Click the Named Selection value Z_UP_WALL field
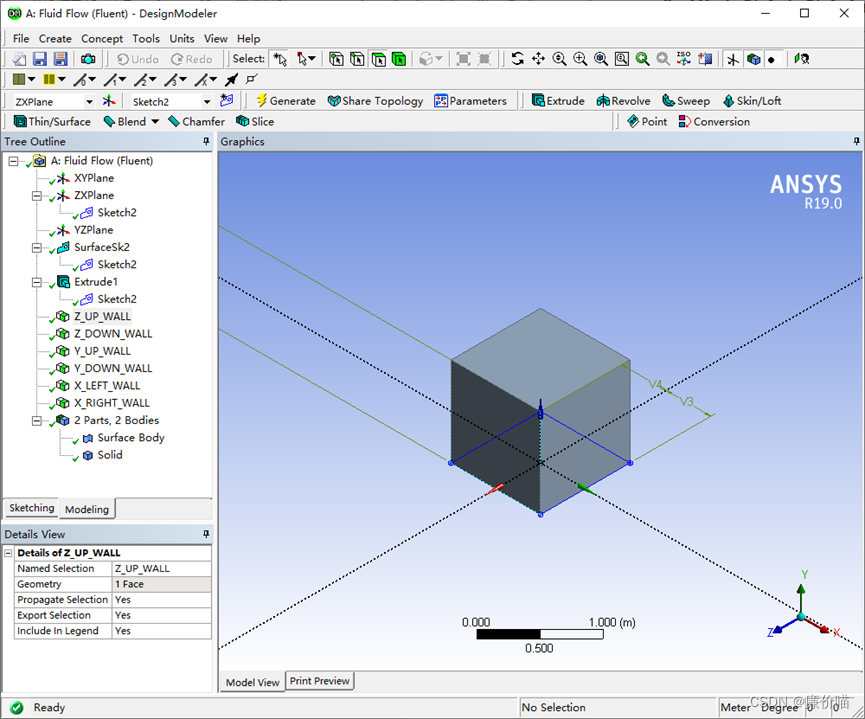The height and width of the screenshot is (719, 865). (162, 568)
